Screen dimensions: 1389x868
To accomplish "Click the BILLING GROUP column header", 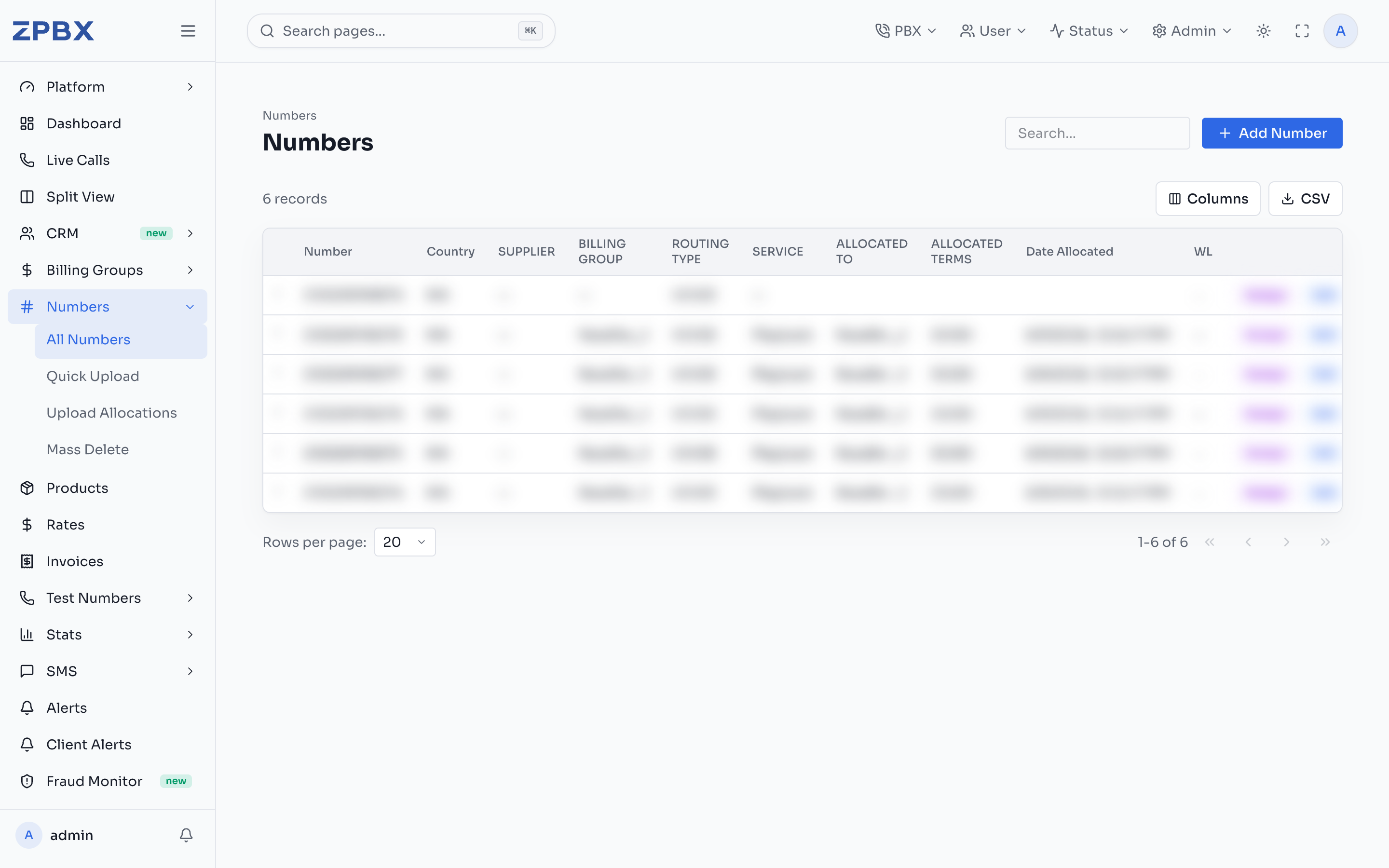I will click(602, 251).
